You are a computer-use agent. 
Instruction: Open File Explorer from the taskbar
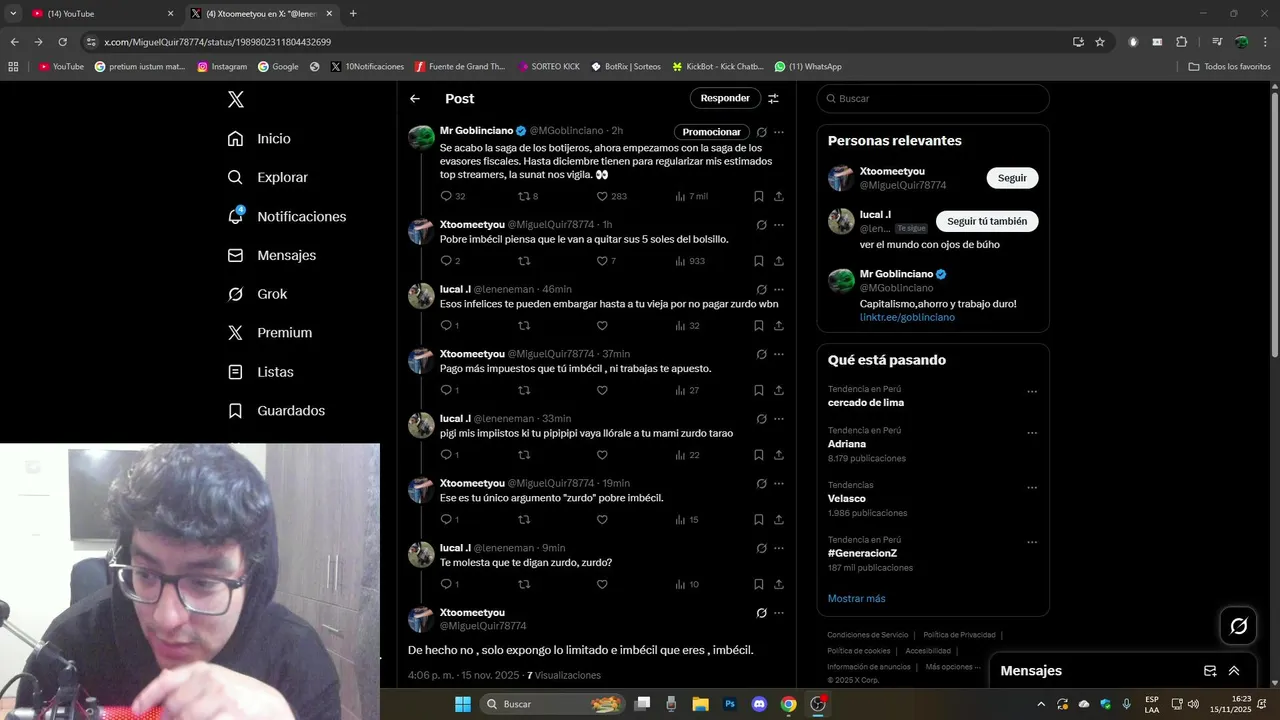tap(700, 704)
